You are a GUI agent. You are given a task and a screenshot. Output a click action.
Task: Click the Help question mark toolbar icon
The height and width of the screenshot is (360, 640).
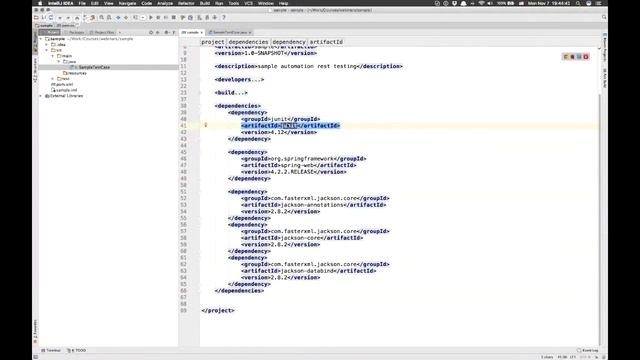pyautogui.click(x=224, y=18)
